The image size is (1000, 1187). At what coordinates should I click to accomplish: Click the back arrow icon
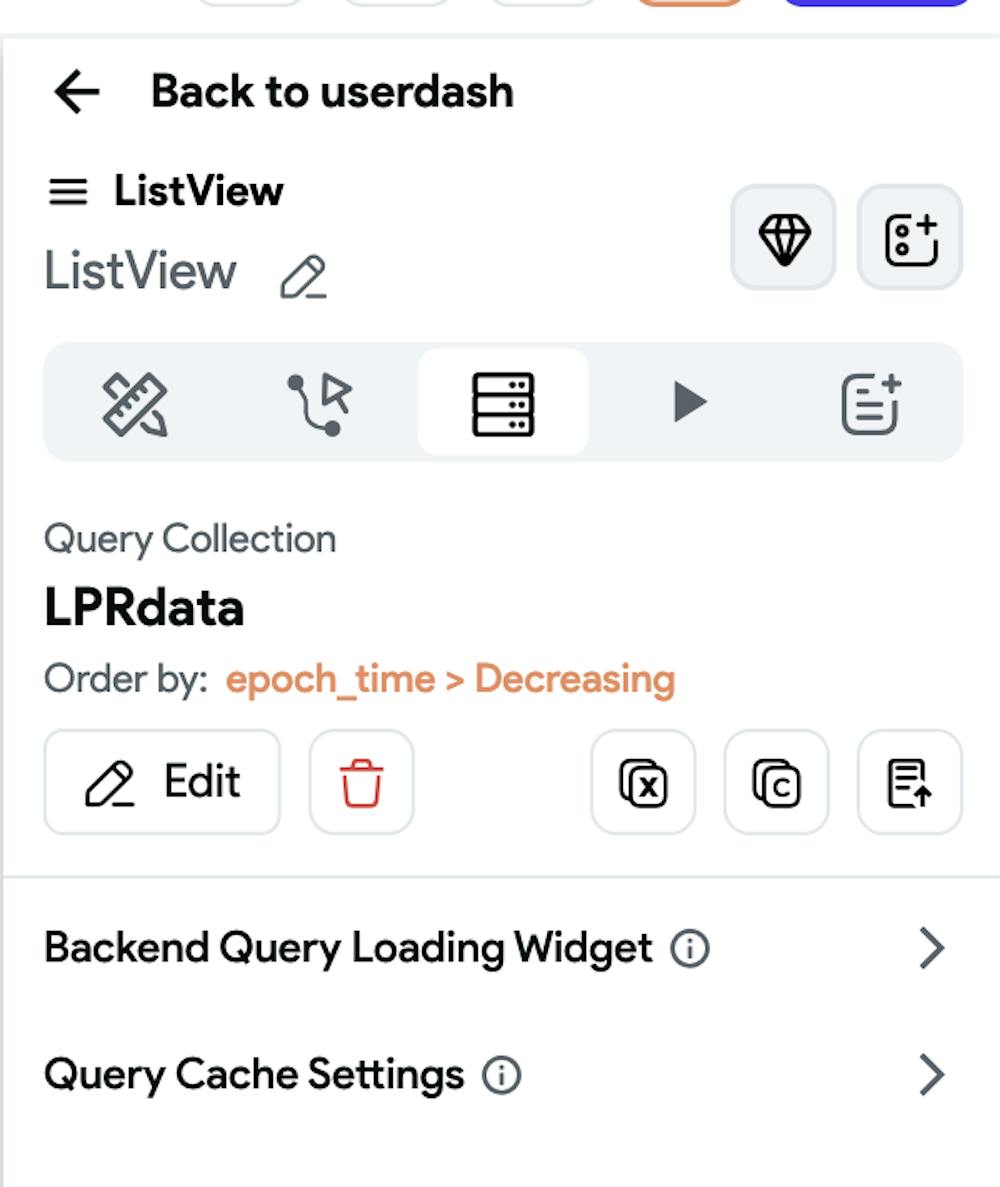click(x=76, y=92)
